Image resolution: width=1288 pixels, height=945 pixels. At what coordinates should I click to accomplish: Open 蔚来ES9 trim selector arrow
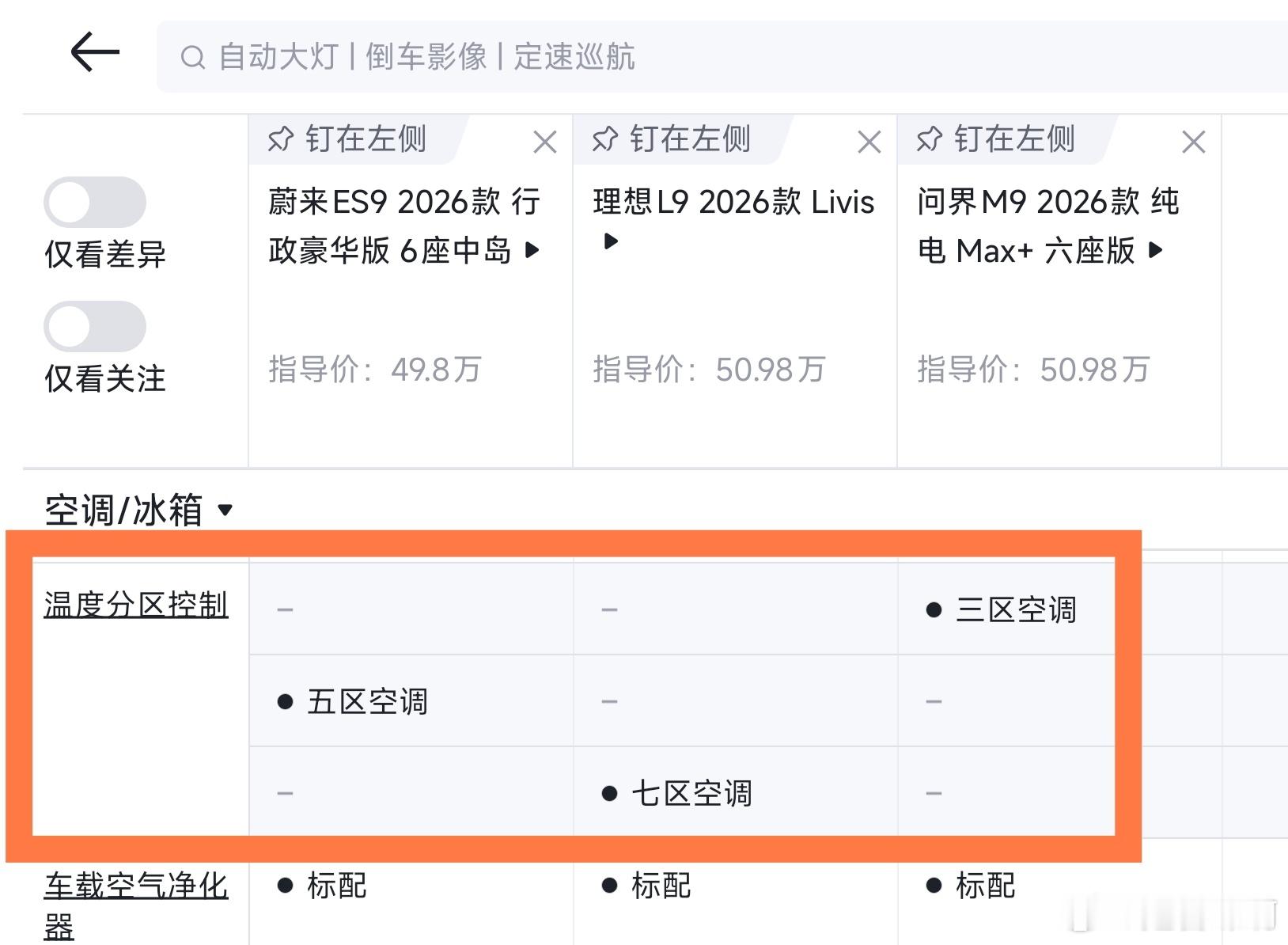pos(532,251)
